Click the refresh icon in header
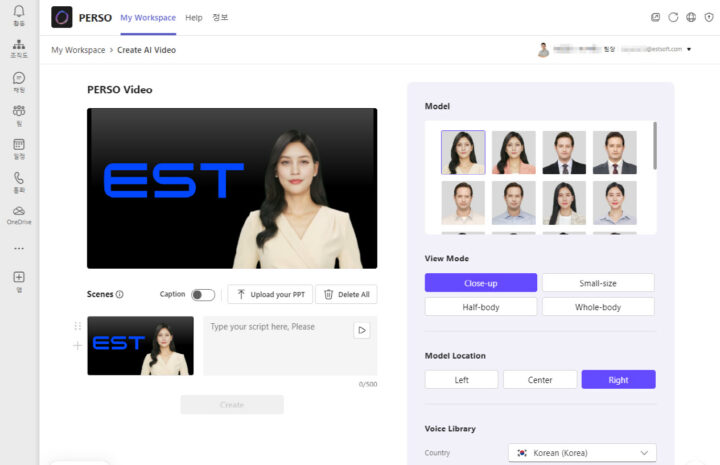This screenshot has width=720, height=465. pos(673,17)
